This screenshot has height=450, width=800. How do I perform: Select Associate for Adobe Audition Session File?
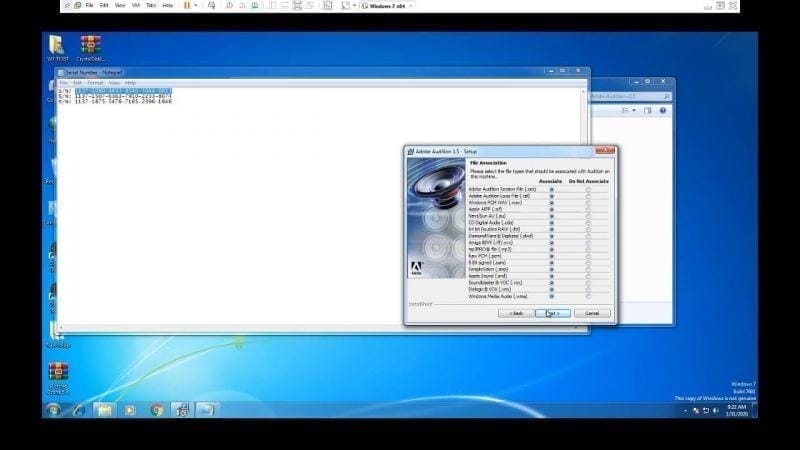[551, 189]
